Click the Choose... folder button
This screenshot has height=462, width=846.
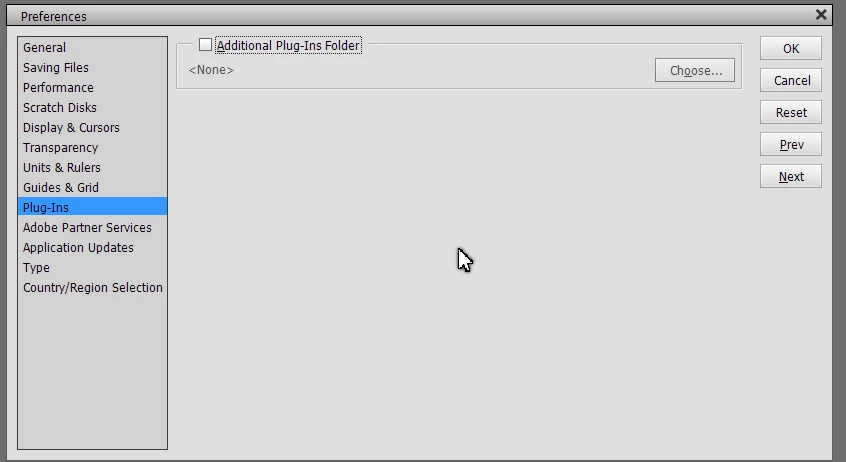(695, 70)
